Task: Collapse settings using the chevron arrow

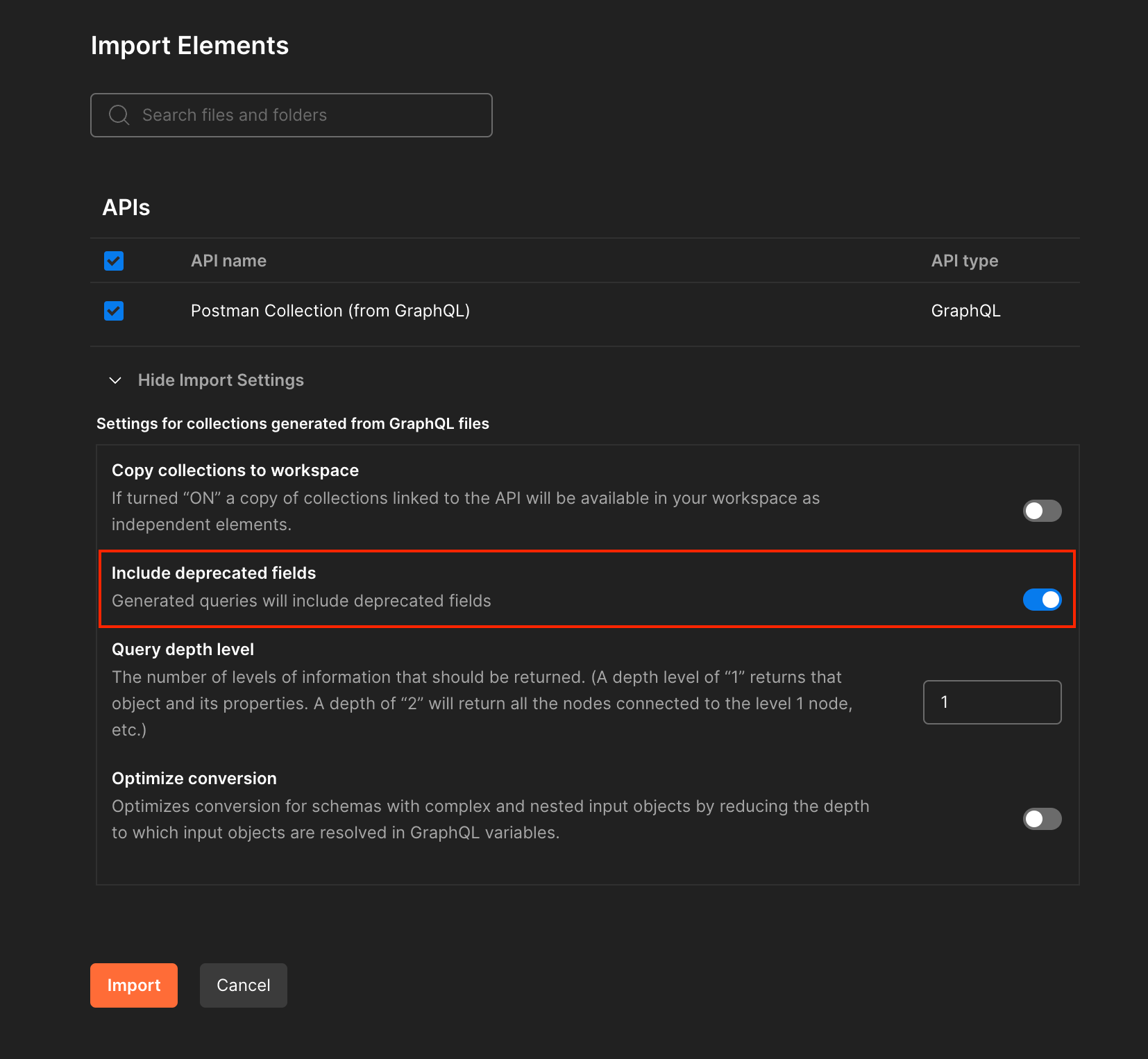Action: coord(116,380)
